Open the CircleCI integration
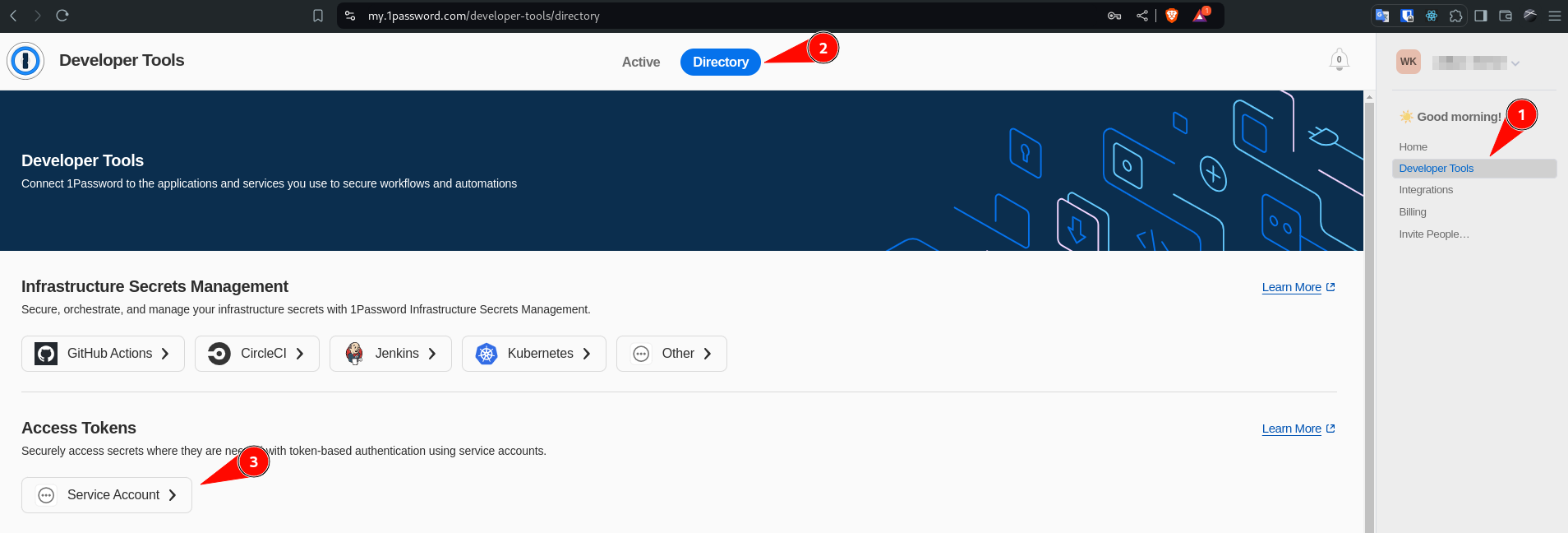 257,354
